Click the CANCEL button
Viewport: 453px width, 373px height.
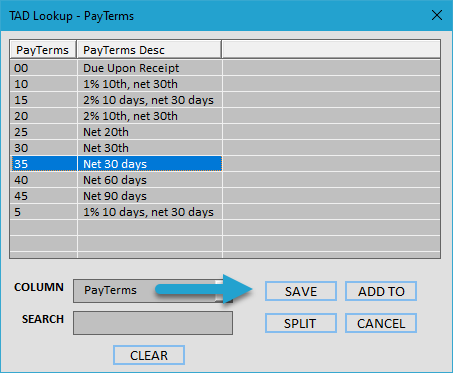(x=381, y=323)
